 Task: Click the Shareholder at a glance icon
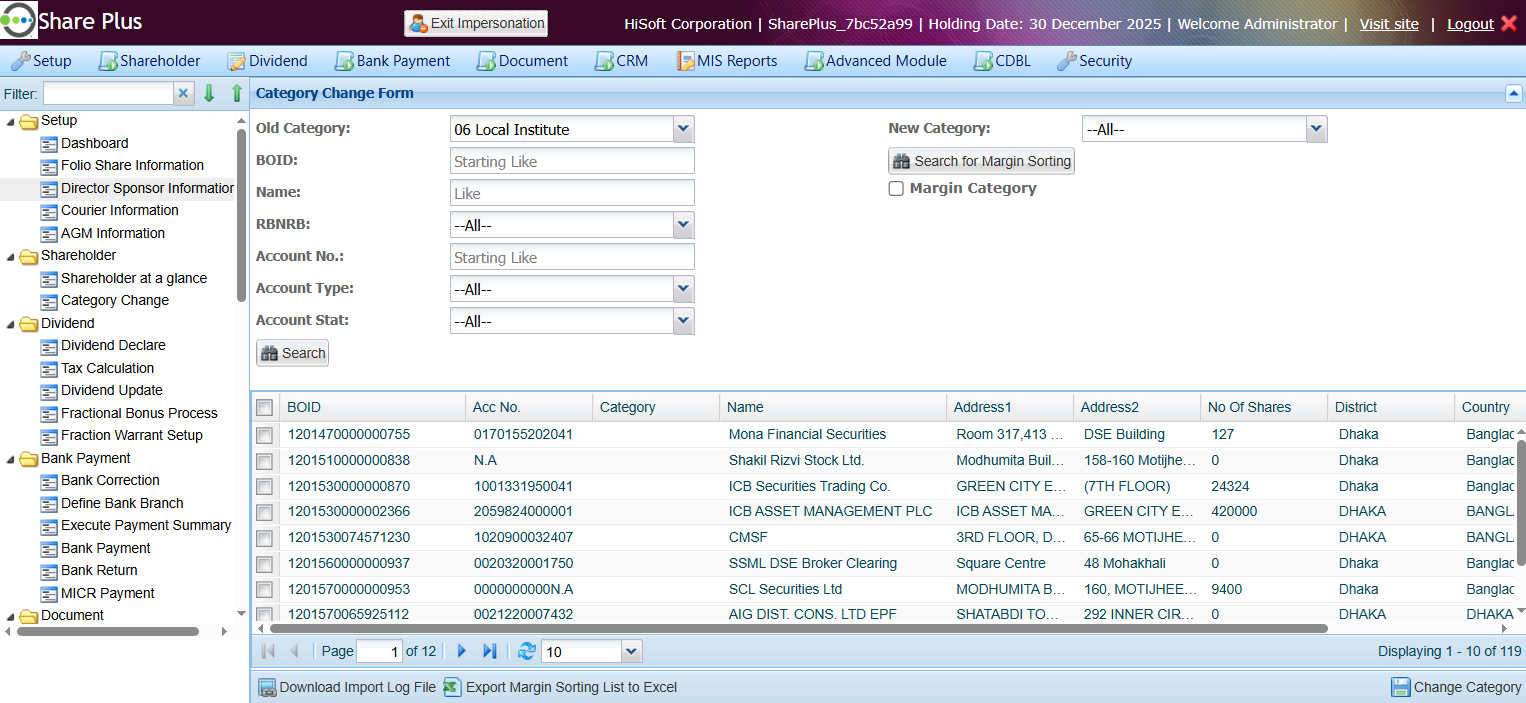(49, 279)
